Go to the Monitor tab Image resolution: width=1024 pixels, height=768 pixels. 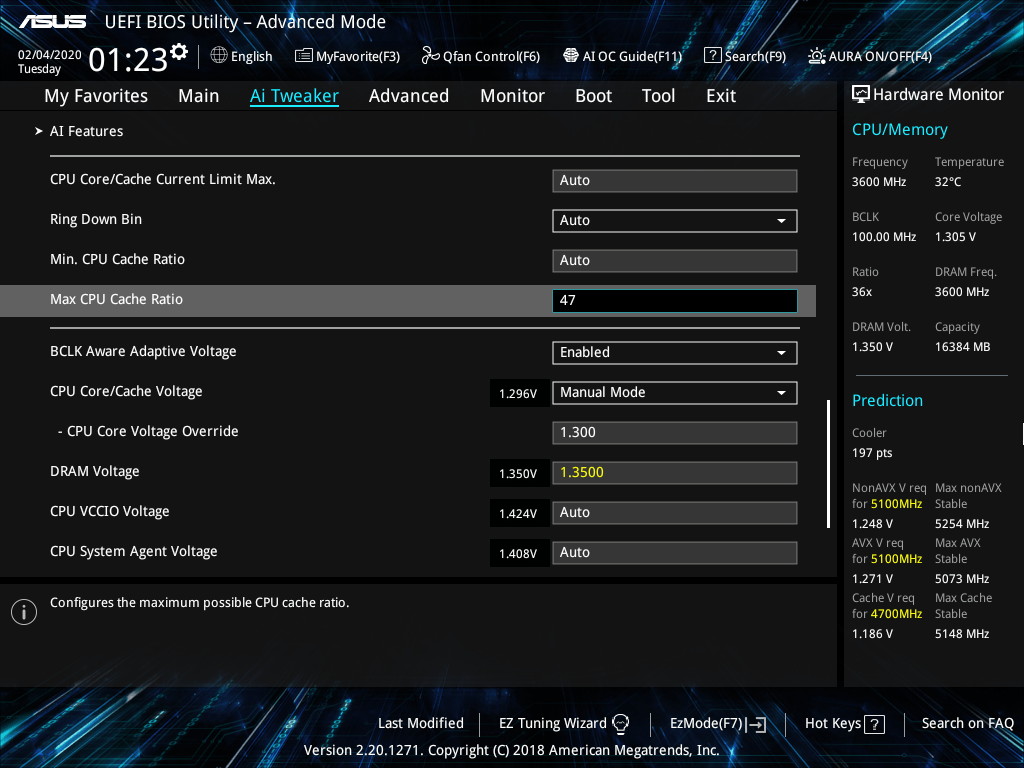click(x=513, y=96)
